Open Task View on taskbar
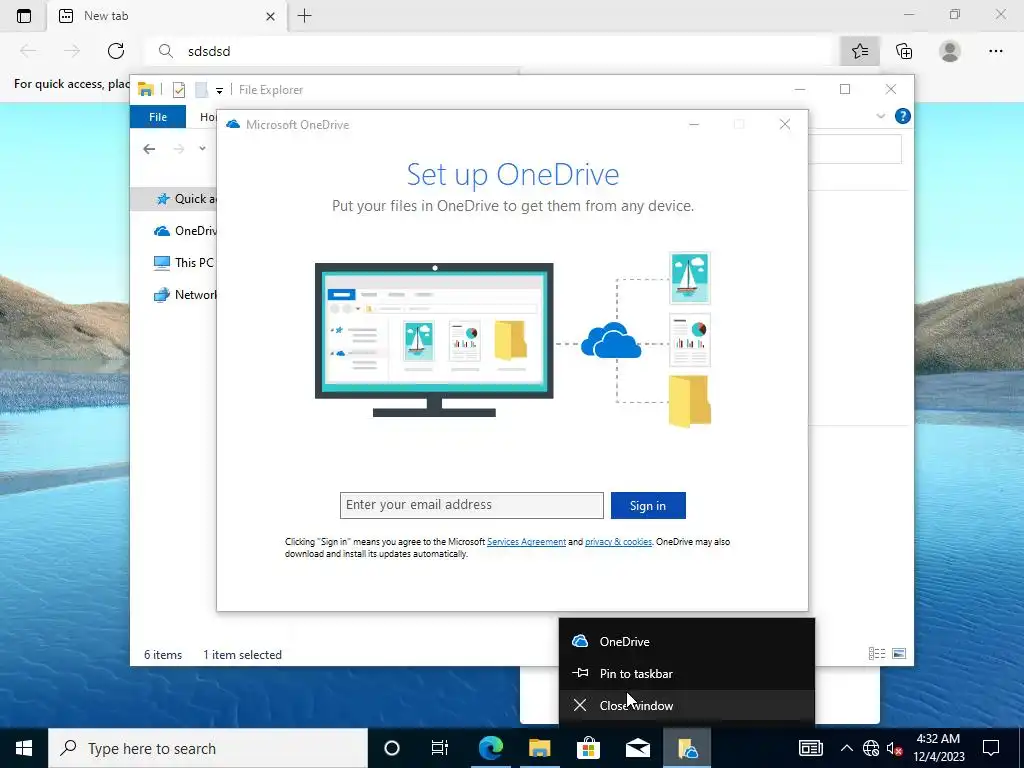Viewport: 1024px width, 768px height. click(440, 748)
